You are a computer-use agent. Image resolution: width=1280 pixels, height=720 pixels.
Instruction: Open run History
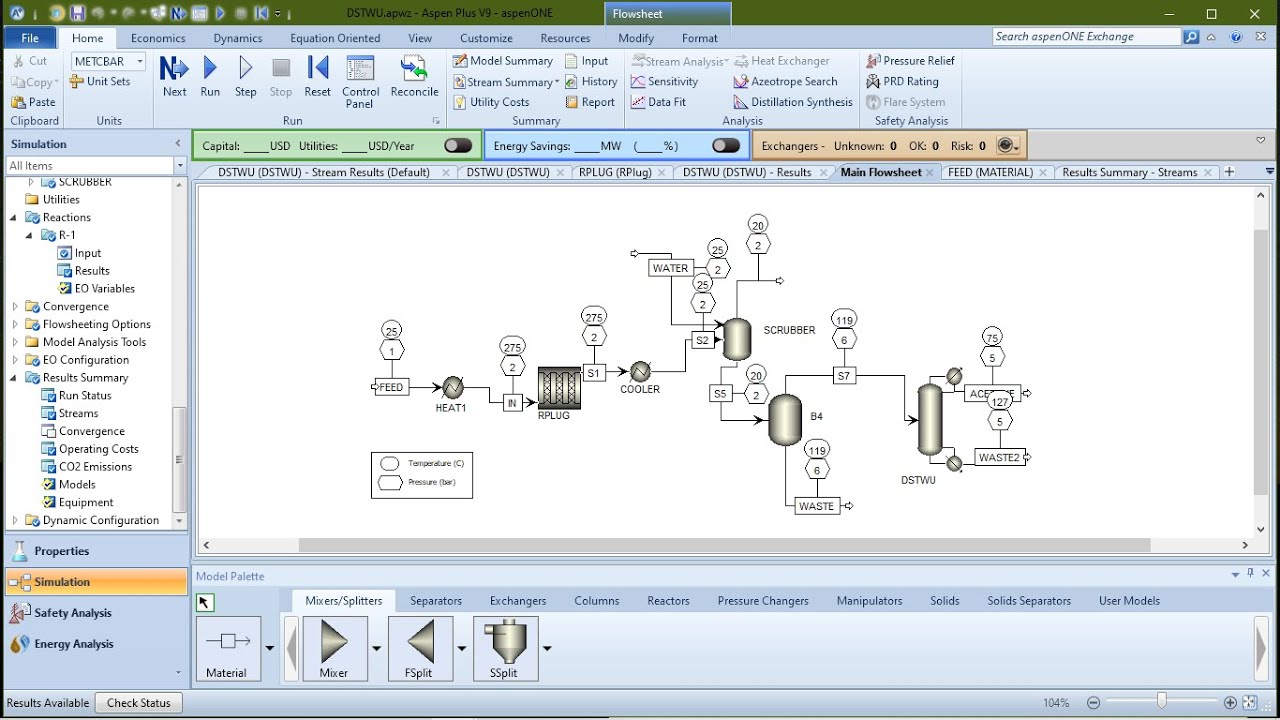coord(591,82)
